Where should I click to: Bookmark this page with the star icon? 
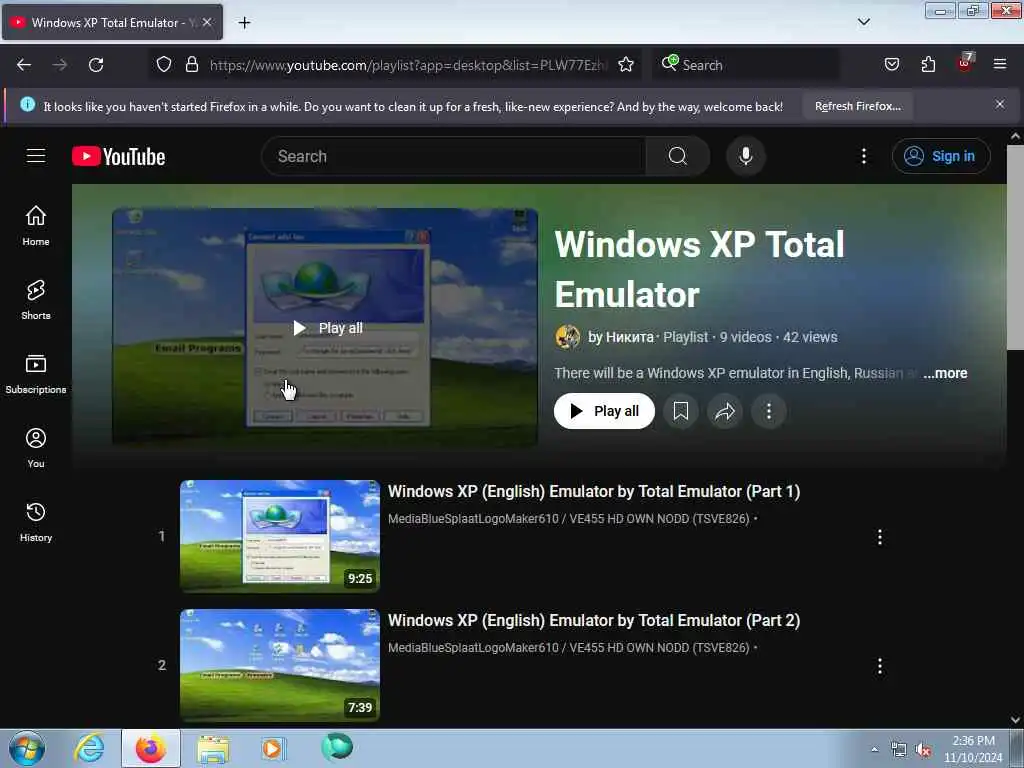(626, 64)
